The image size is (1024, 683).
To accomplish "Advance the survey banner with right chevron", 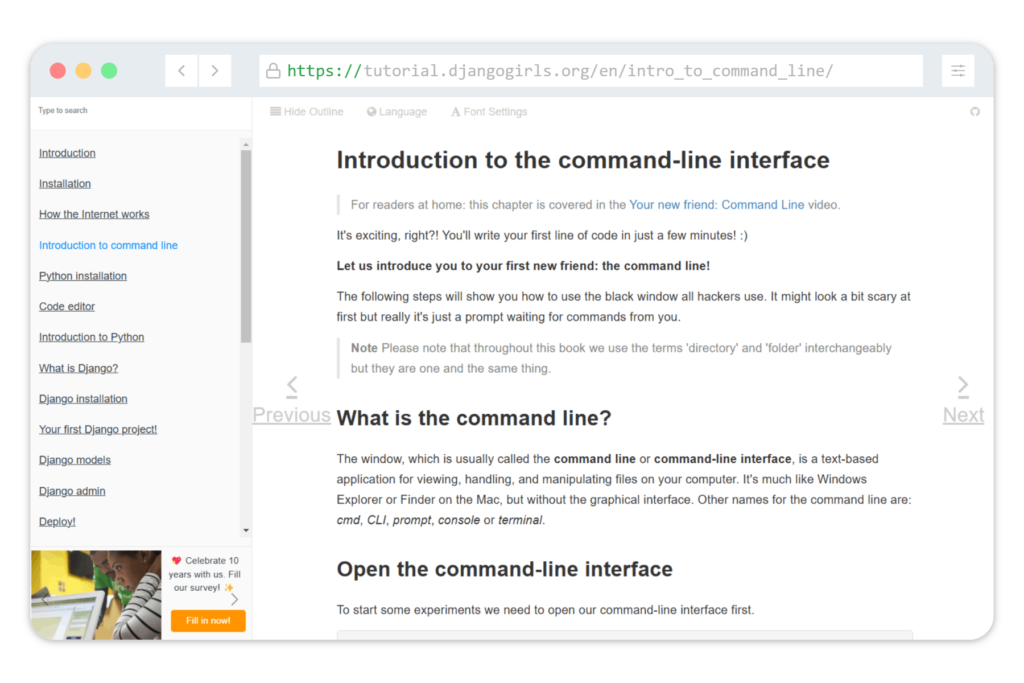I will (234, 599).
